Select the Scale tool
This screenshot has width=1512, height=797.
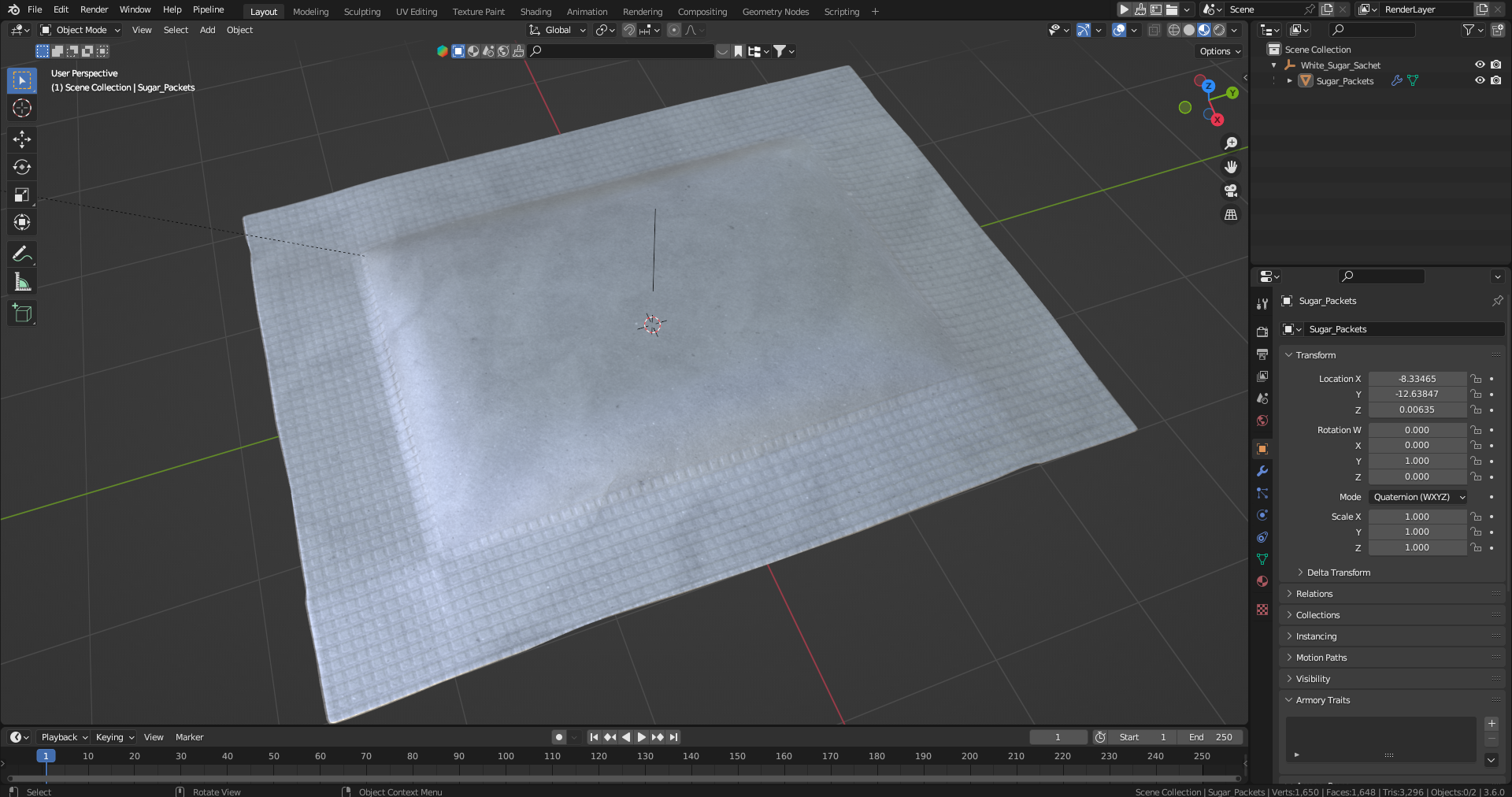[x=22, y=195]
